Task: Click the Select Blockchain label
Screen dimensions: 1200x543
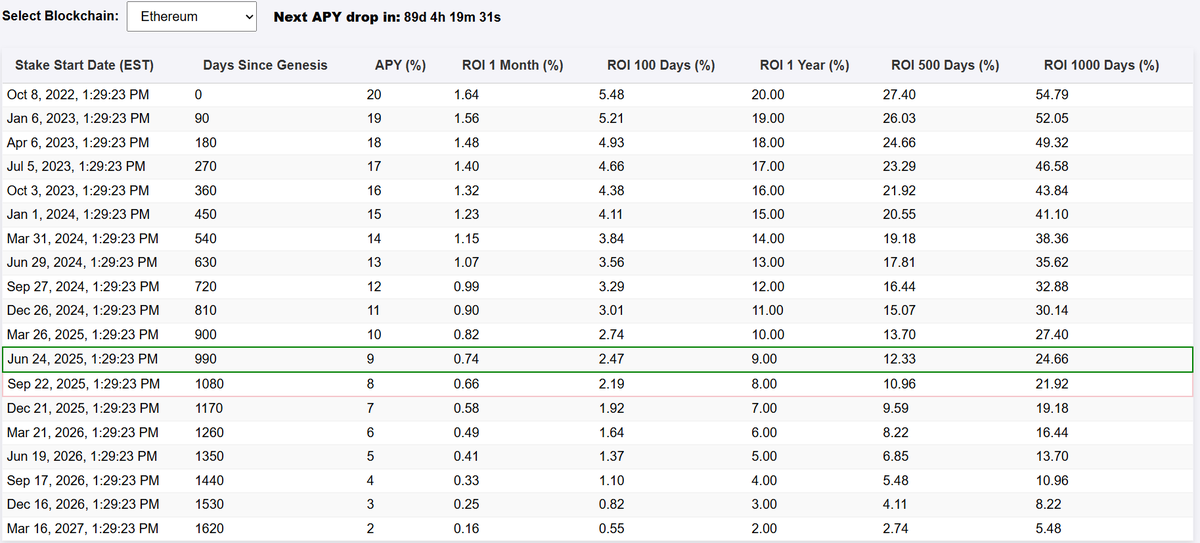Action: [62, 17]
